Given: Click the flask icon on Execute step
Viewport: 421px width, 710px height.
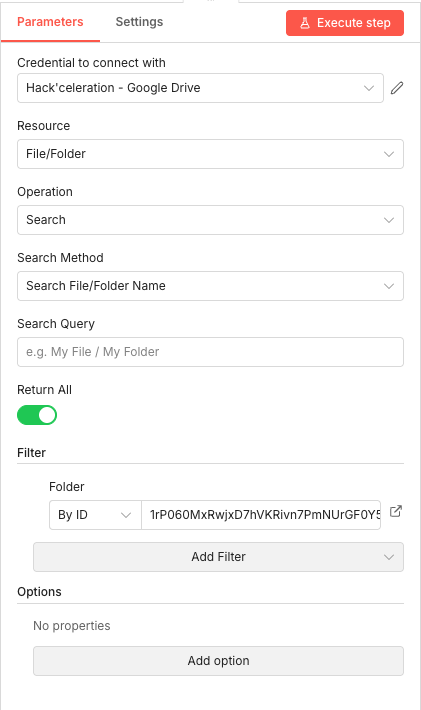Looking at the screenshot, I should click(305, 23).
